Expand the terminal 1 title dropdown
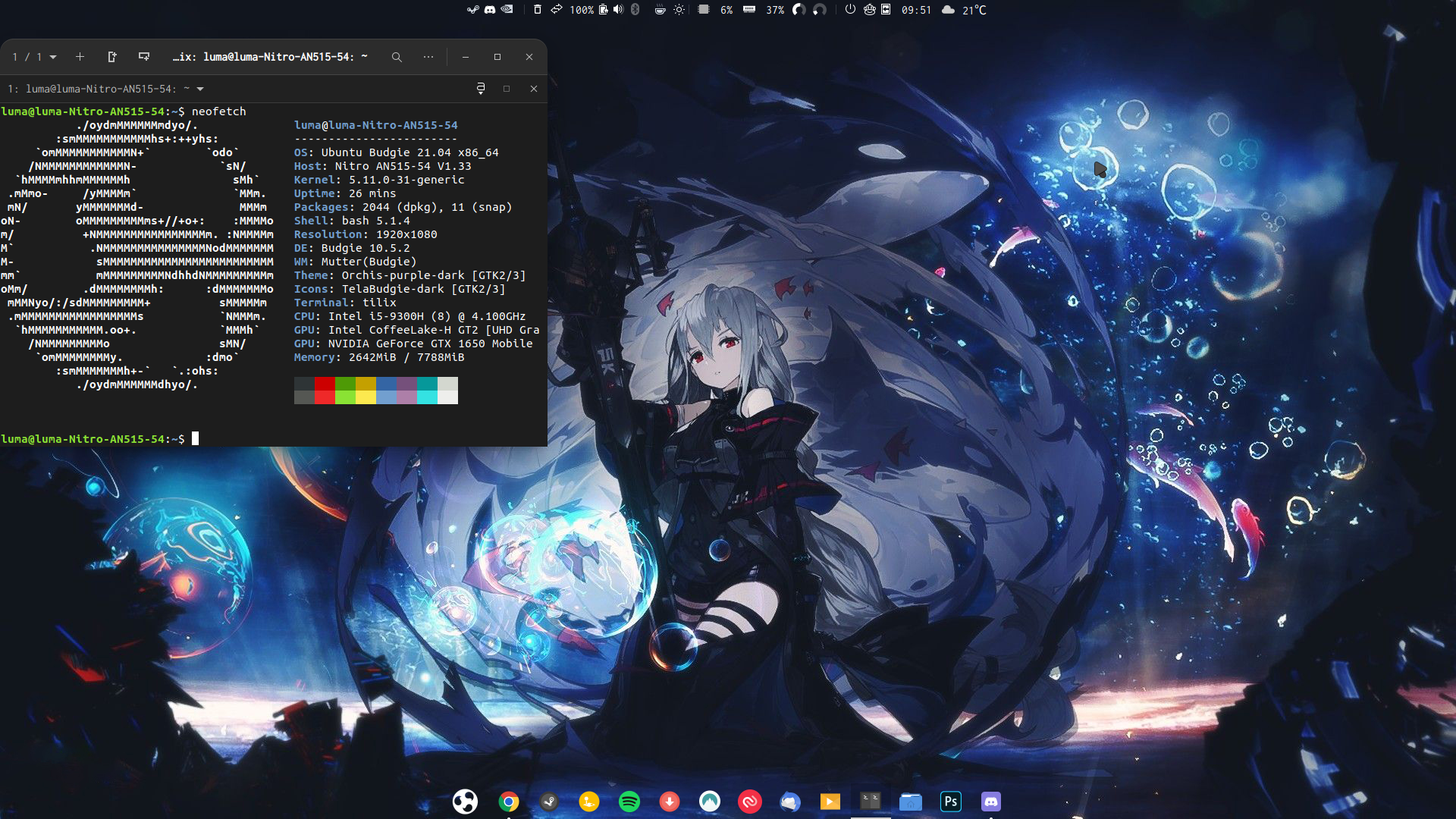Viewport: 1456px width, 819px height. [x=200, y=89]
